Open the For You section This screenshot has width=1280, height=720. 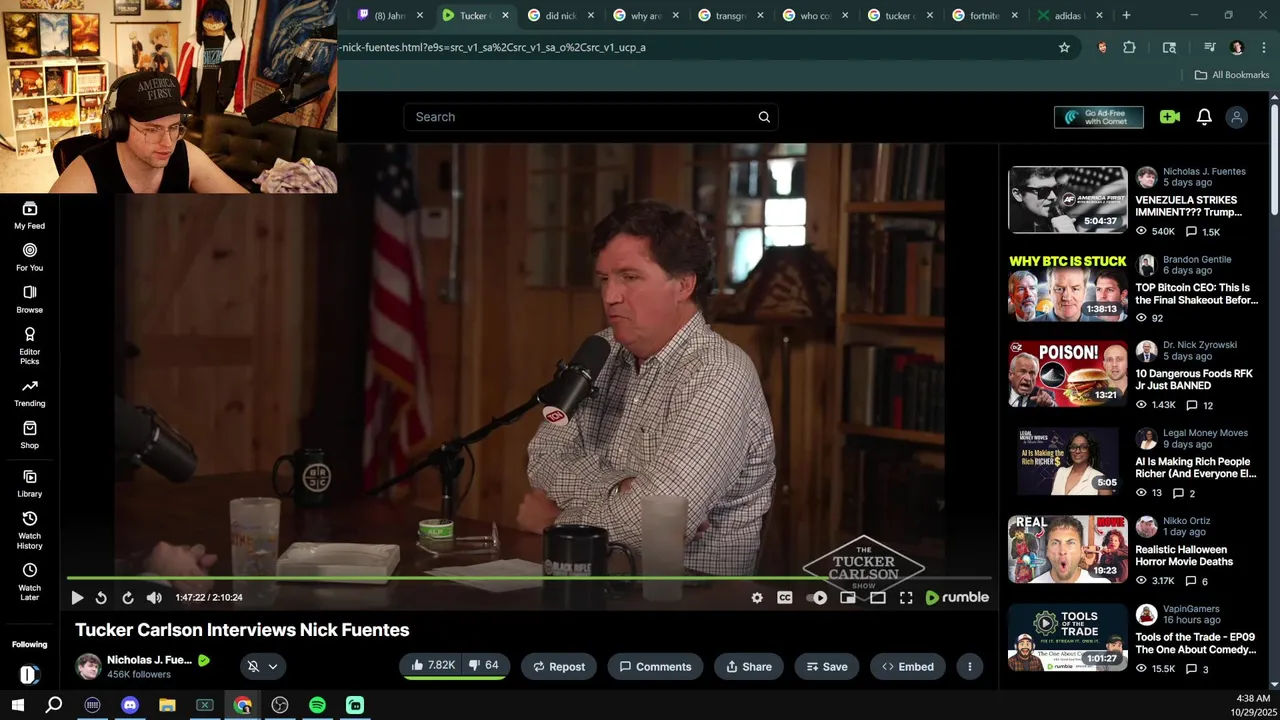(29, 257)
